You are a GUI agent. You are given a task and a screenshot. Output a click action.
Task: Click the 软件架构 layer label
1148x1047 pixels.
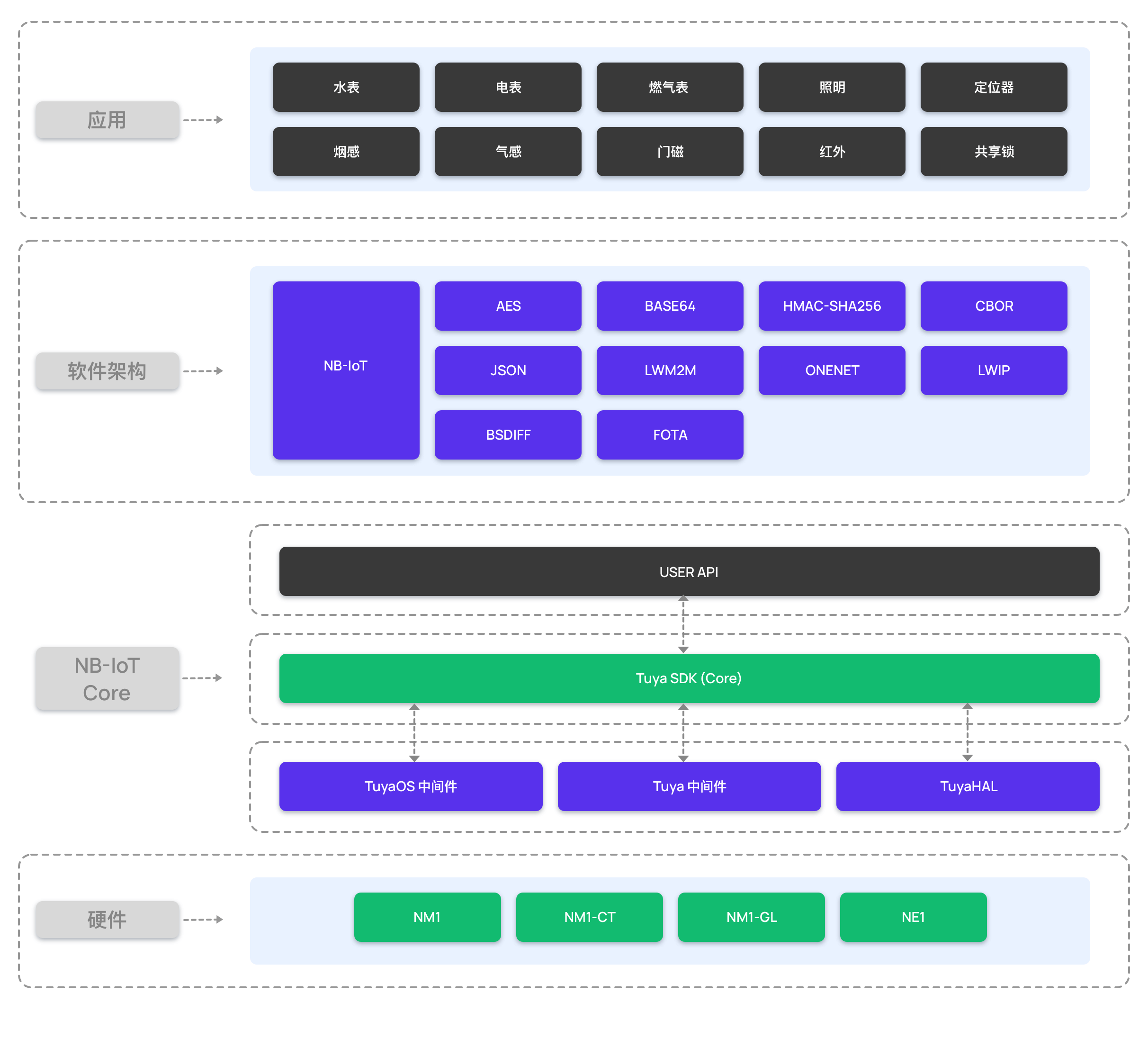tap(107, 371)
